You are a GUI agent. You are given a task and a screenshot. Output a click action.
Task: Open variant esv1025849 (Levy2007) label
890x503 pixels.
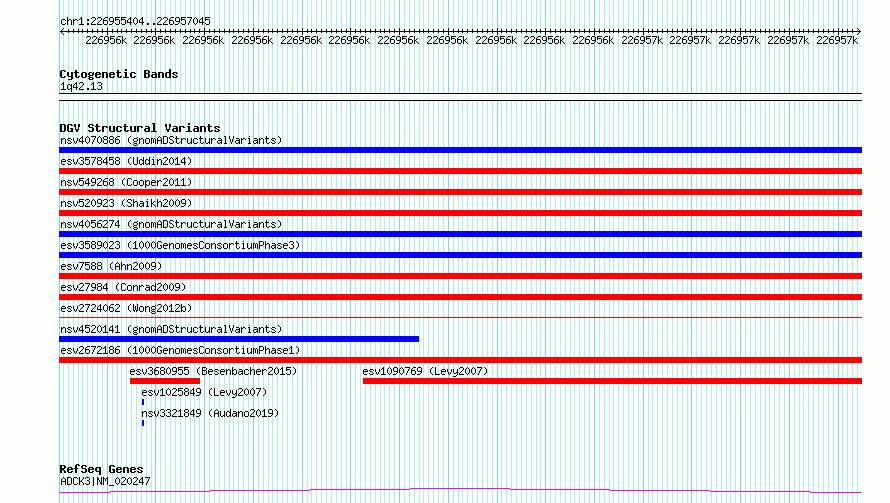204,392
